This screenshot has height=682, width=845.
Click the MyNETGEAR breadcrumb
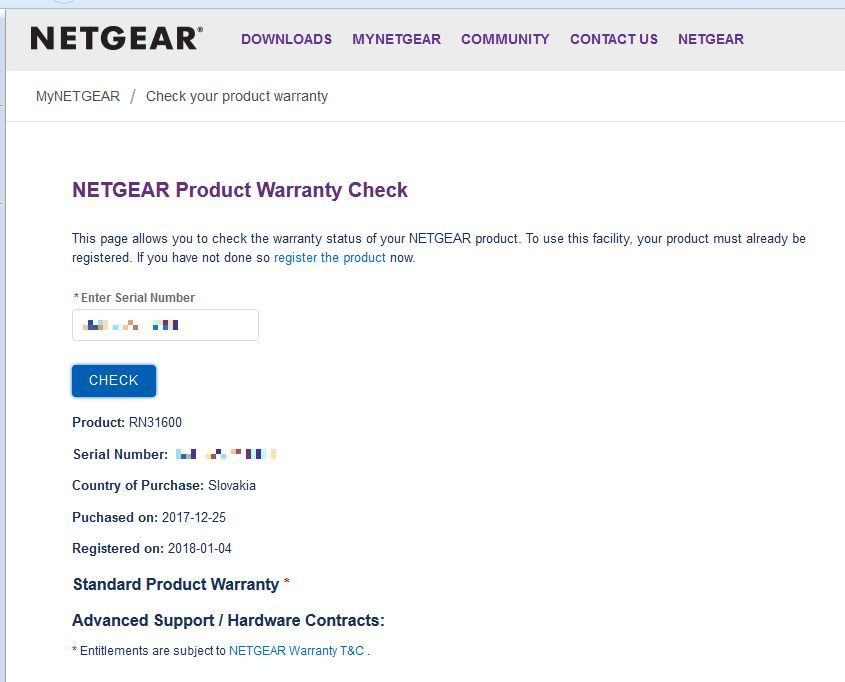coord(77,97)
